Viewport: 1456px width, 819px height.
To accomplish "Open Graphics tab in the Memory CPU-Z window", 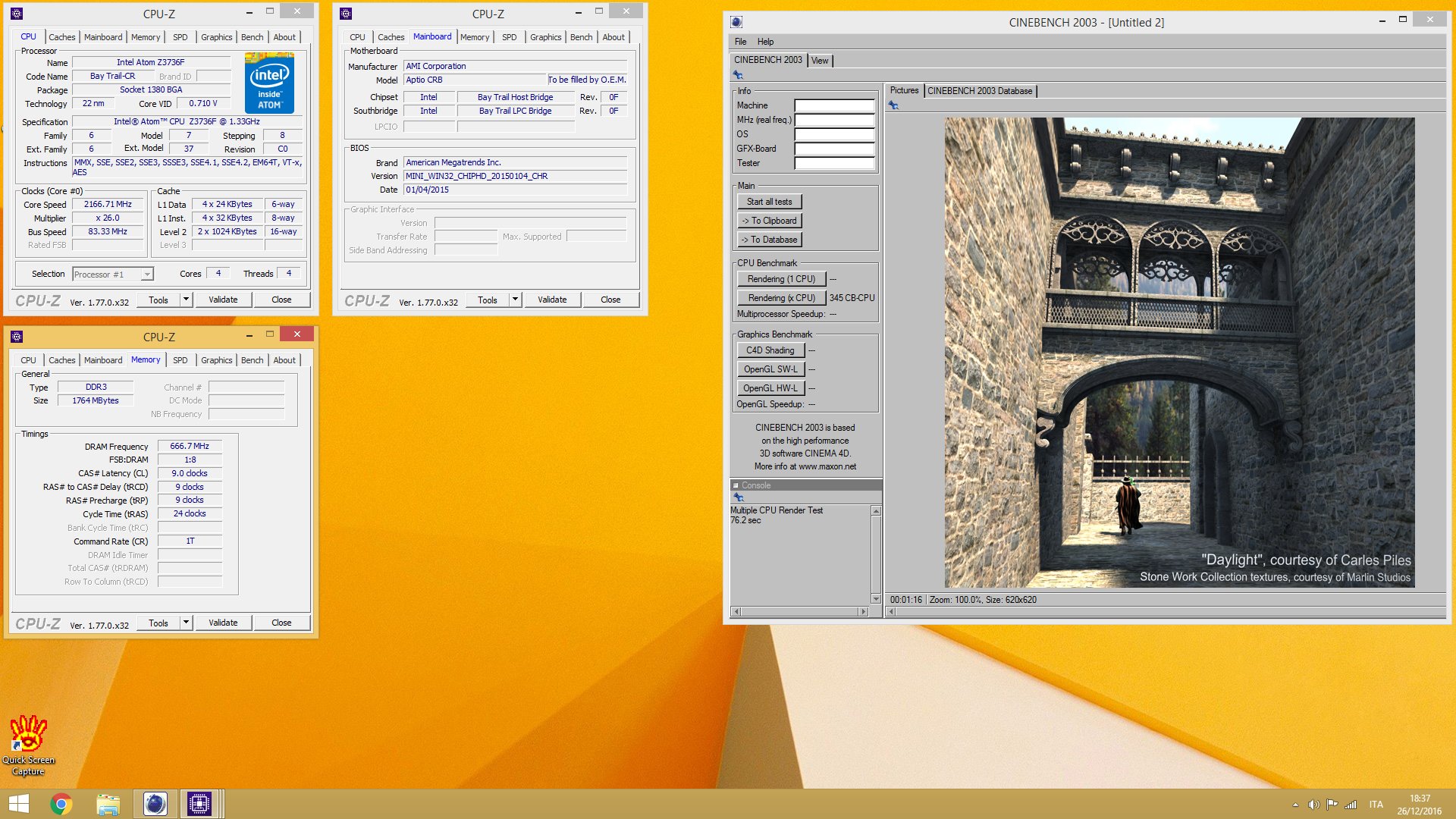I will coord(217,360).
